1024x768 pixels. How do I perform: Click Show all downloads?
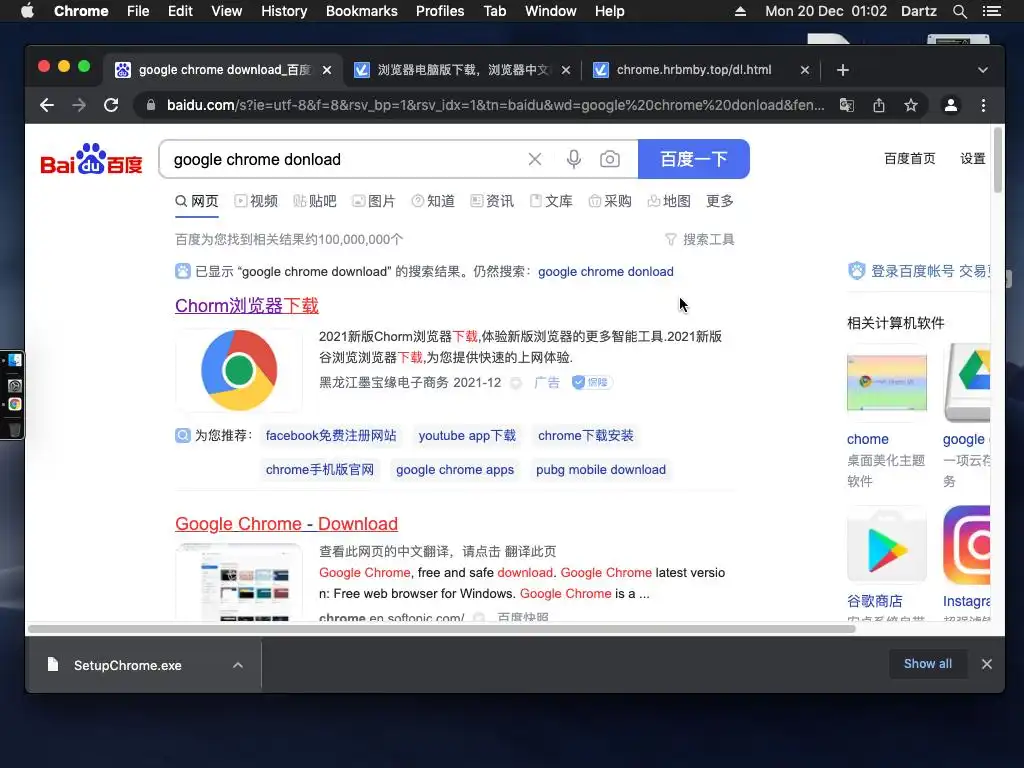(927, 664)
